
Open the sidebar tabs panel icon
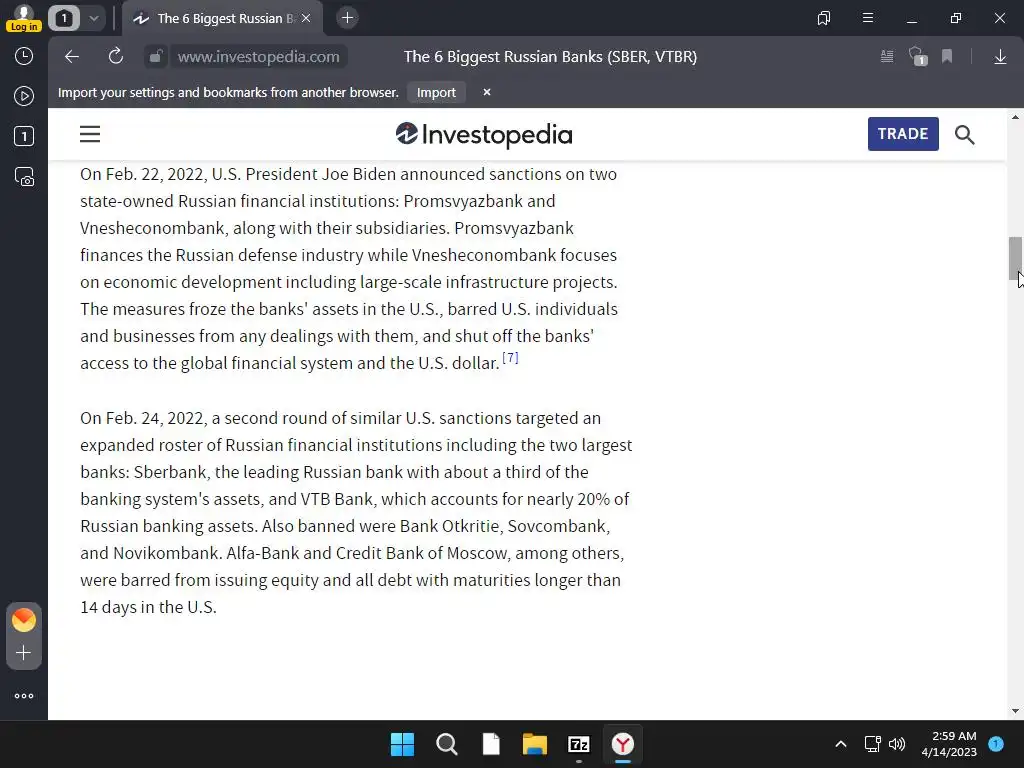[24, 136]
